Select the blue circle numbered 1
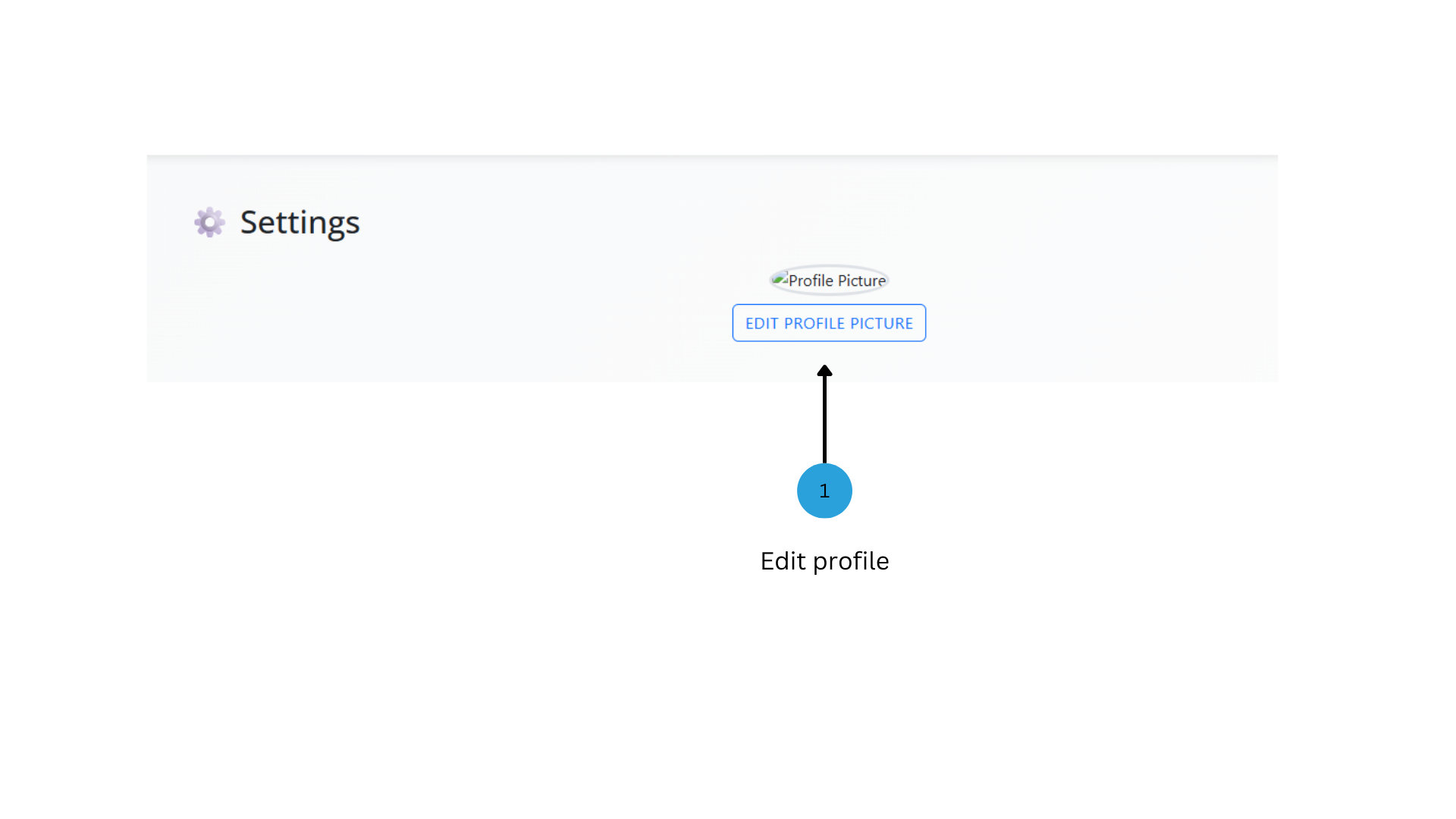1456x819 pixels. (x=824, y=491)
